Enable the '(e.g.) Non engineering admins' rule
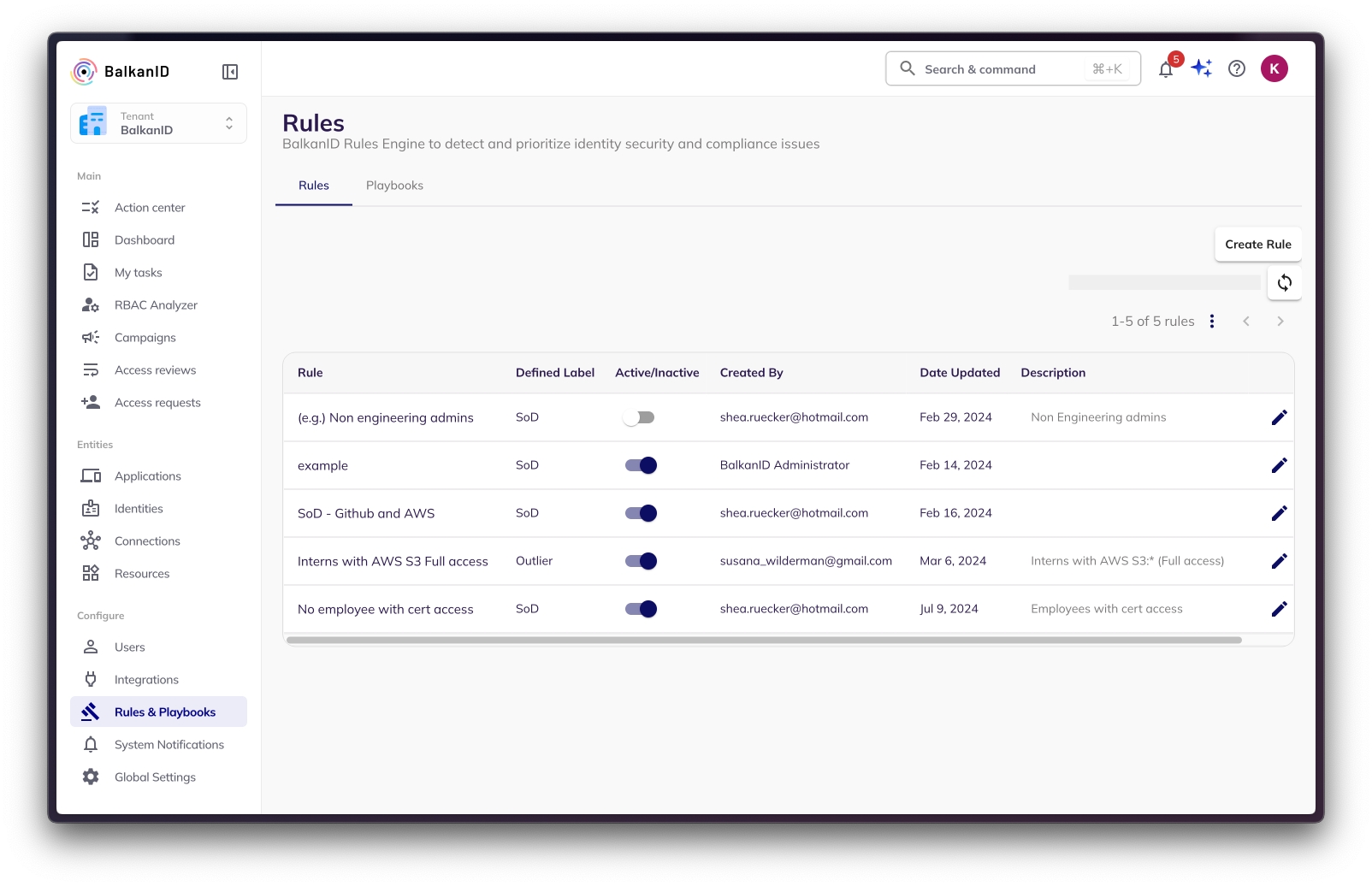This screenshot has height=886, width=1372. 639,417
